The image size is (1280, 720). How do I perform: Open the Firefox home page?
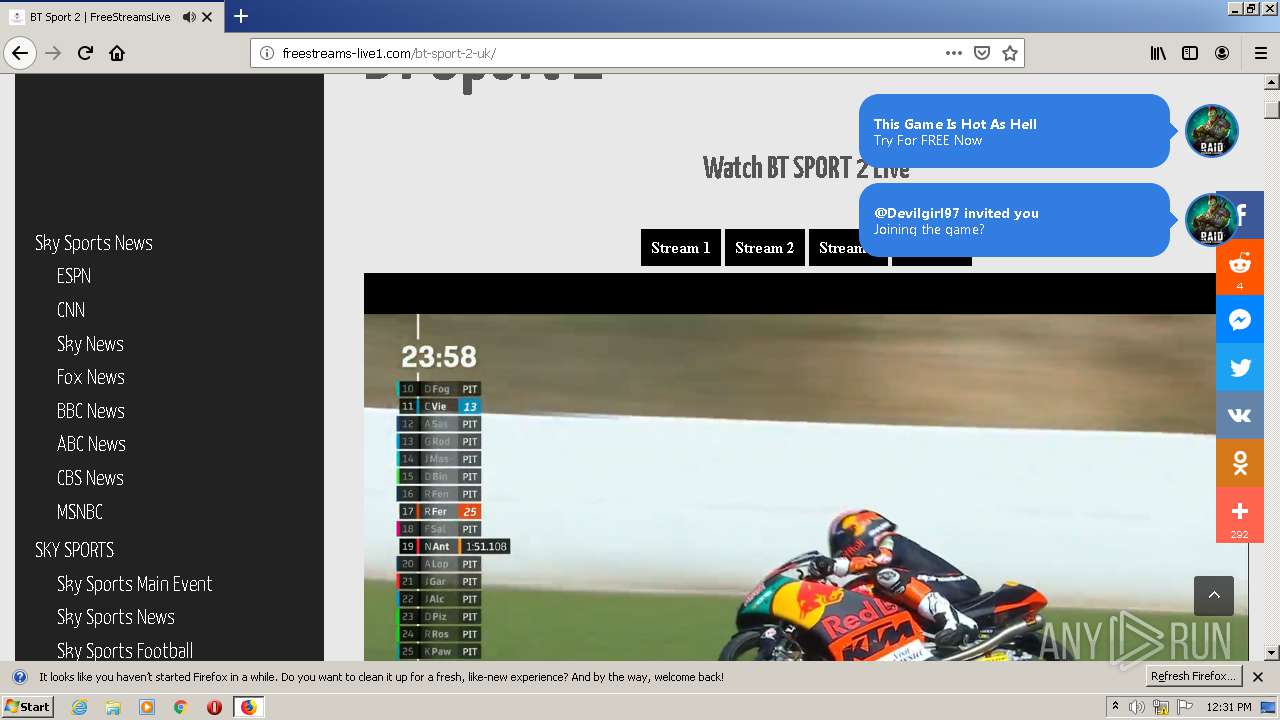pos(117,53)
